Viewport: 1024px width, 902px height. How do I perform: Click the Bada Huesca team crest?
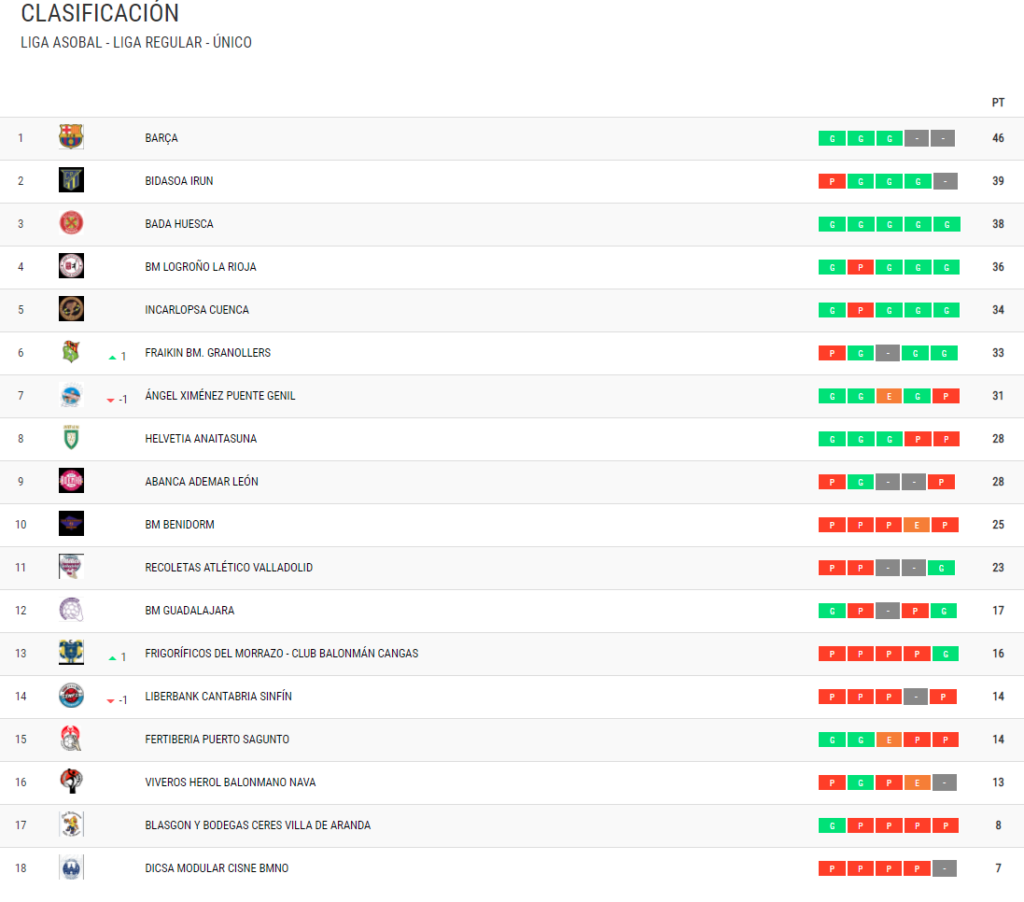[71, 223]
